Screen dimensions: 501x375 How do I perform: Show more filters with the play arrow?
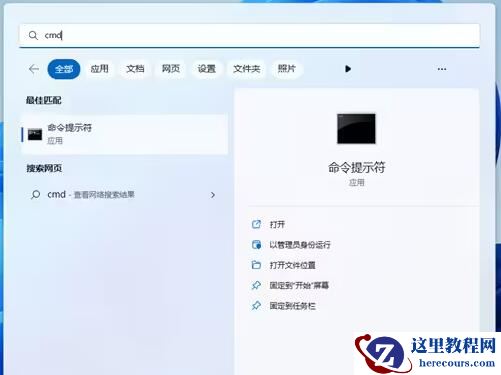pos(348,69)
